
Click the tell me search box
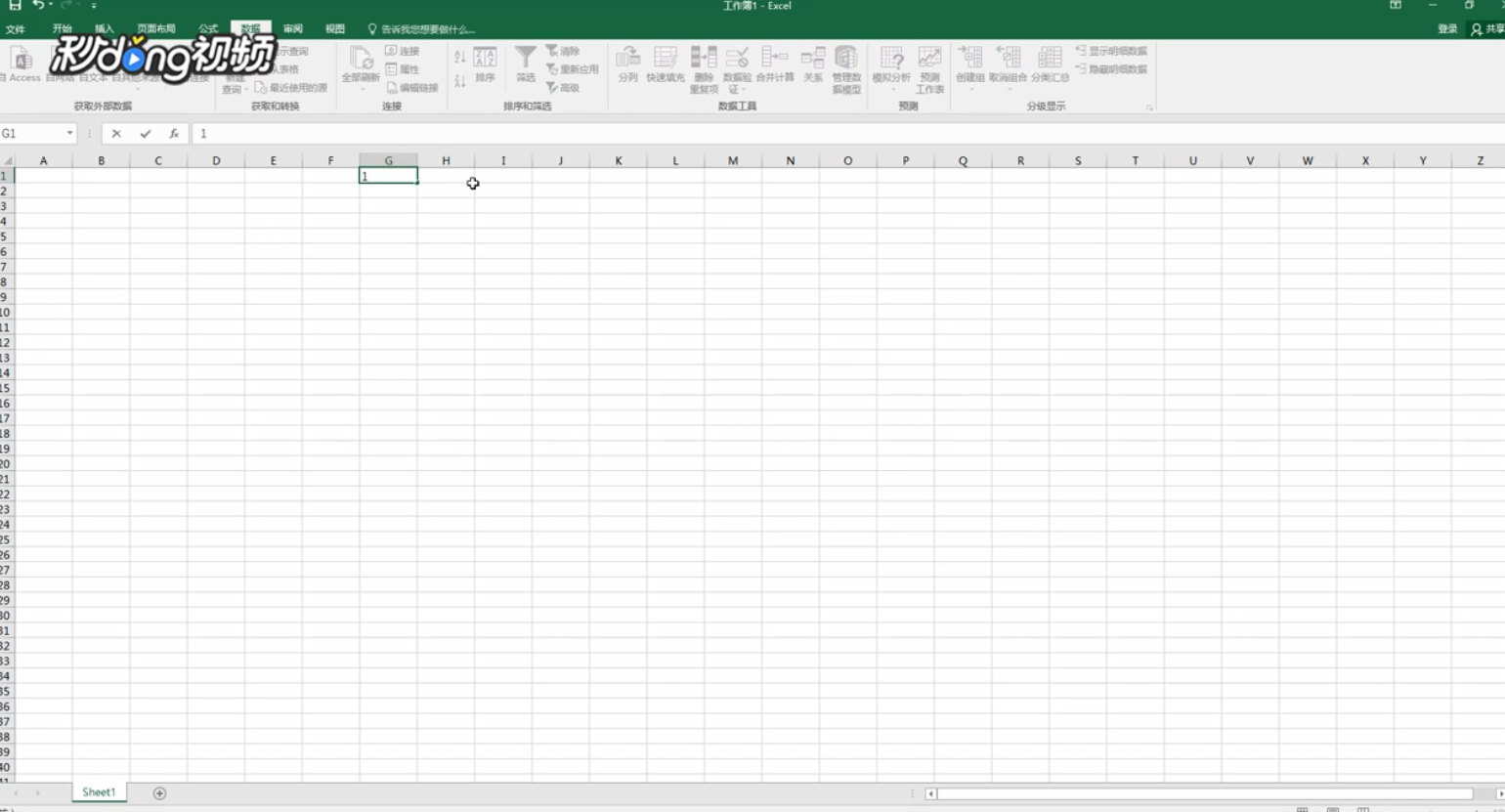[421, 29]
